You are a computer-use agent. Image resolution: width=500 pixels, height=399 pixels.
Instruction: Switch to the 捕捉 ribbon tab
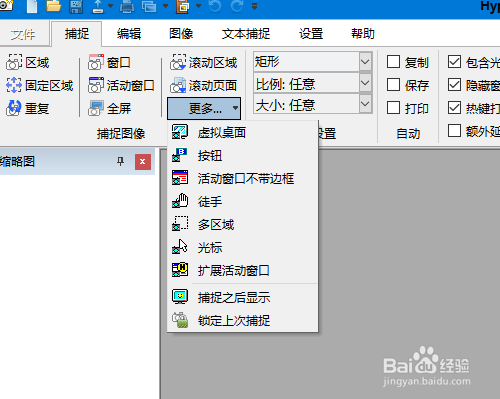click(77, 34)
